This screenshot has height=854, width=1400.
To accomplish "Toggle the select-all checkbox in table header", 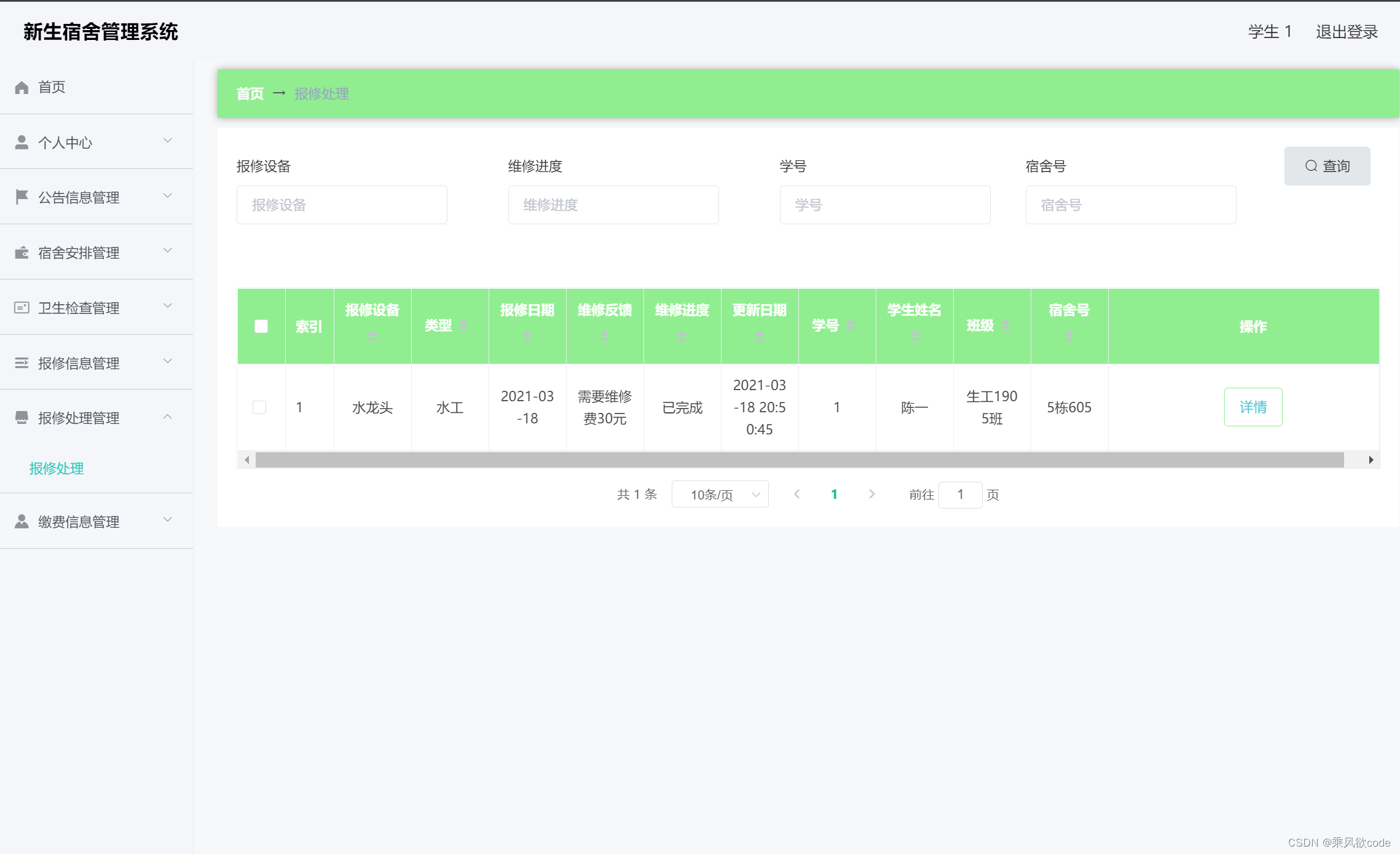I will (x=261, y=326).
